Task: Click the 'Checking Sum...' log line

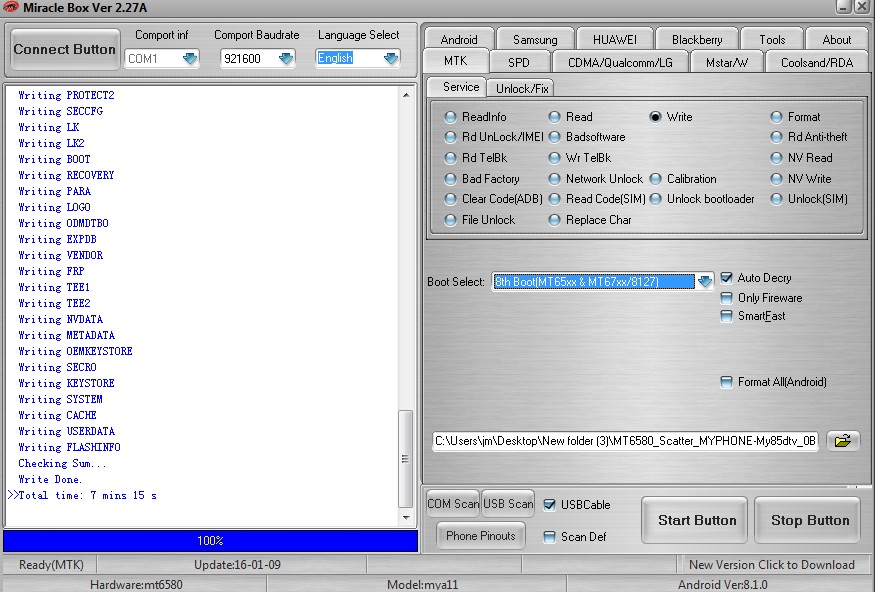Action: 62,464
